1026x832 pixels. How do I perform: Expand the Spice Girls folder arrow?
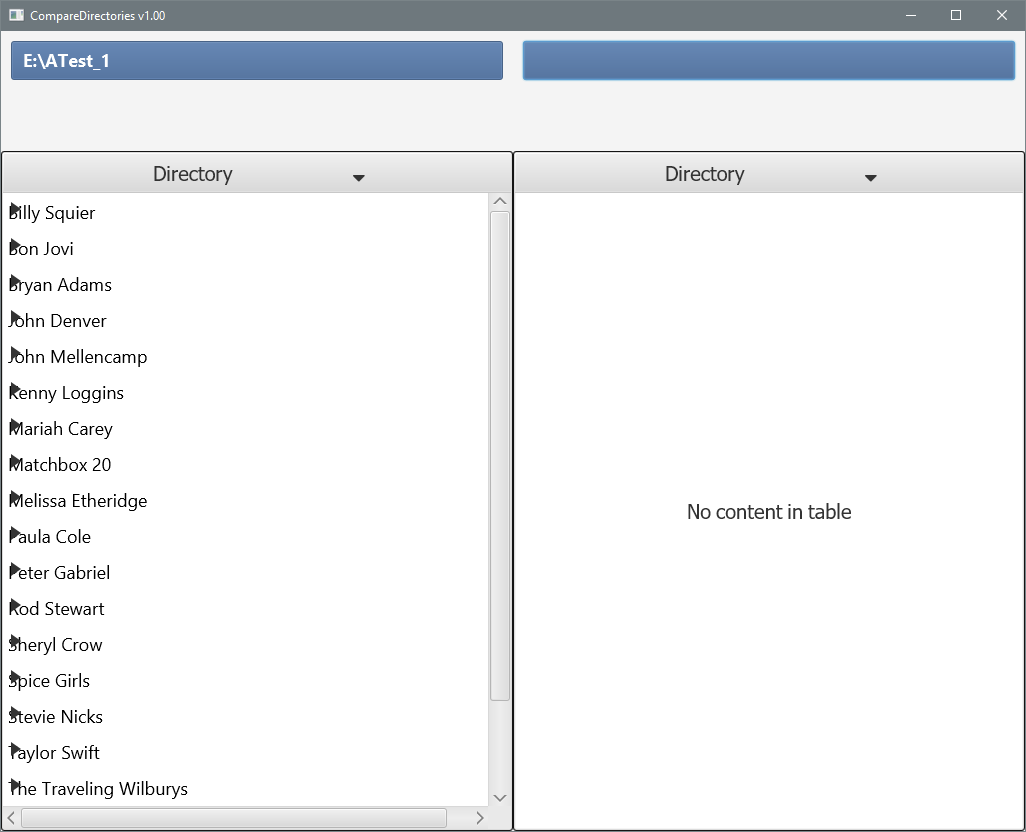point(16,677)
